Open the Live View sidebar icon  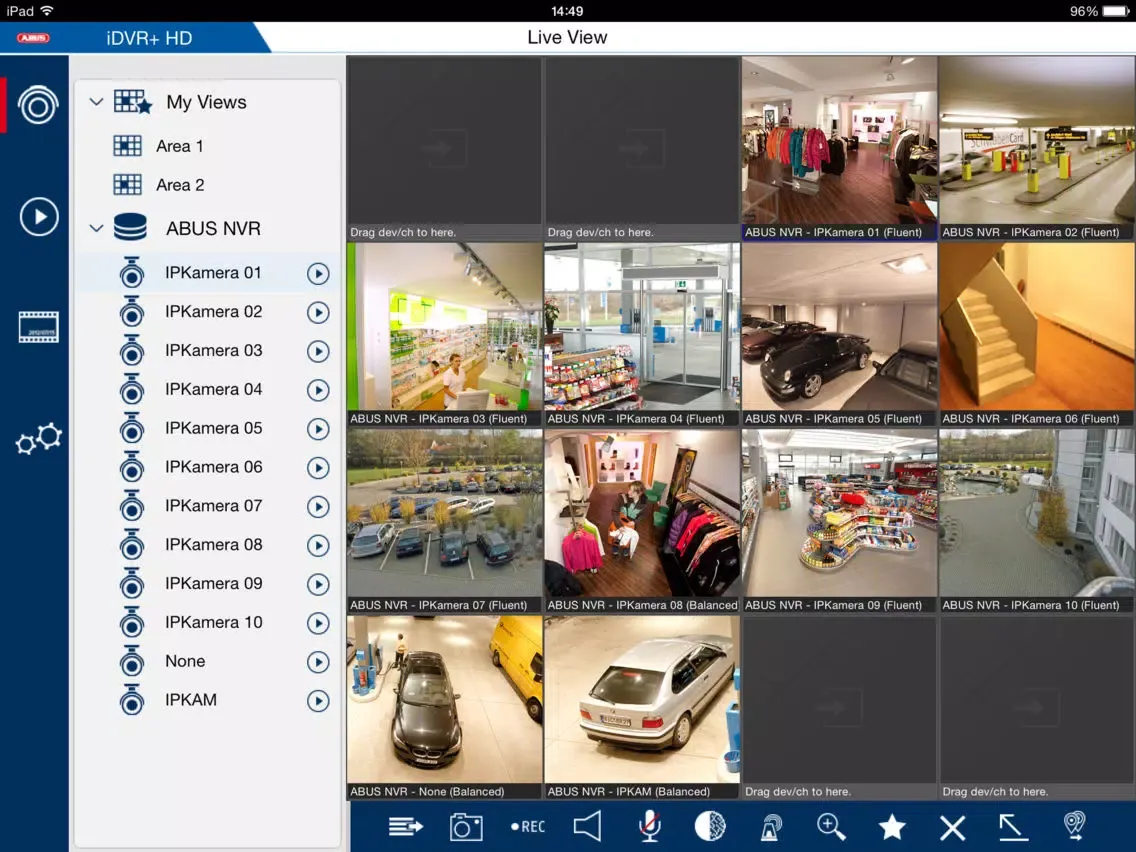(x=38, y=106)
